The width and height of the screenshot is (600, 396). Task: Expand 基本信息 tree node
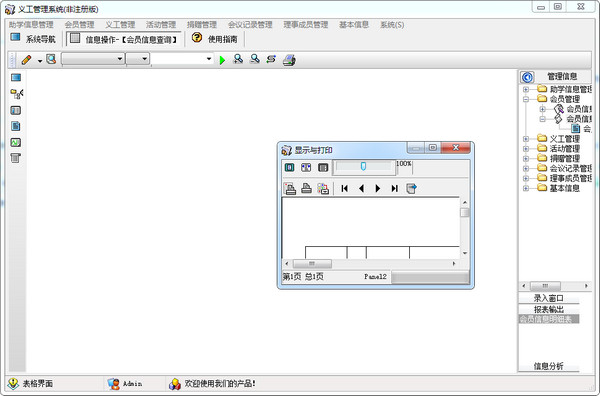526,188
